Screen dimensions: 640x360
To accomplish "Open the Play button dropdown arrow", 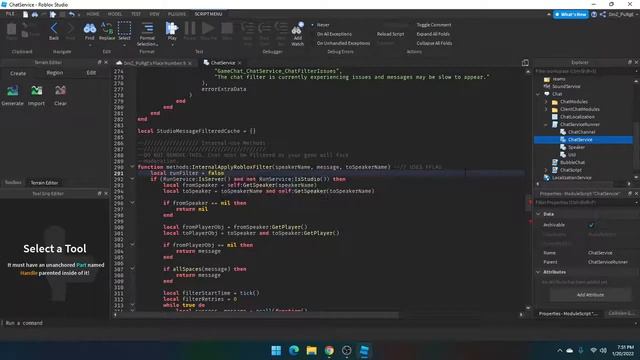I will pyautogui.click(x=172, y=44).
